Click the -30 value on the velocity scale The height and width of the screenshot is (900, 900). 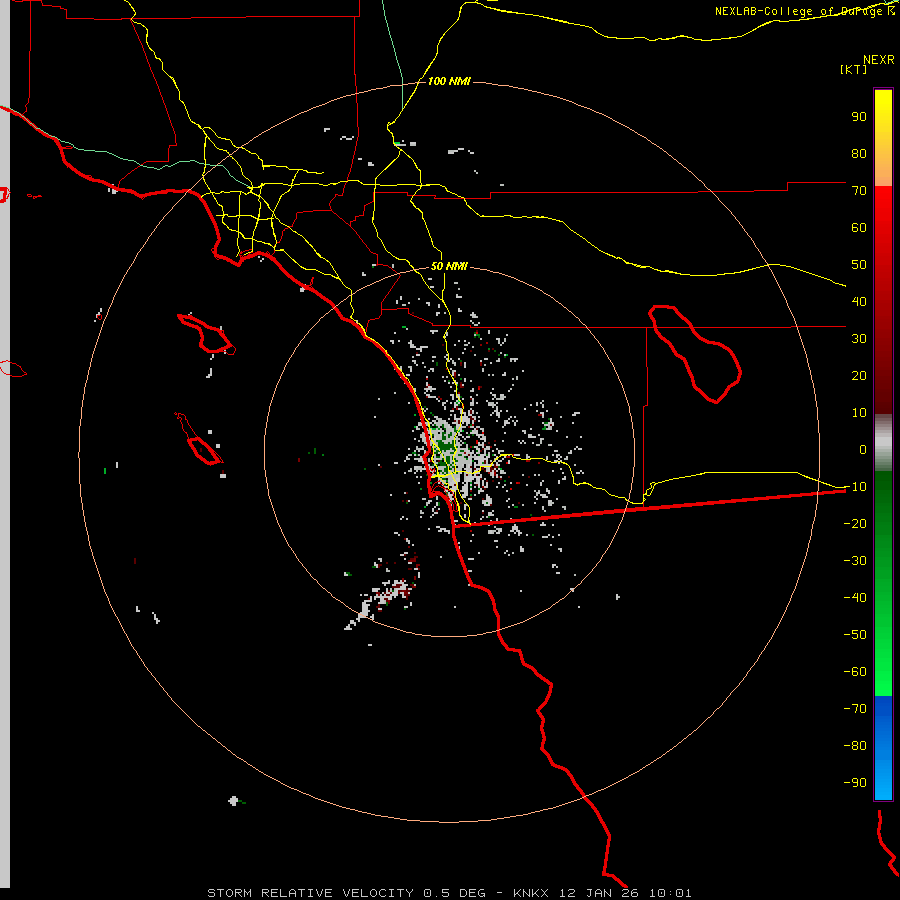(855, 561)
